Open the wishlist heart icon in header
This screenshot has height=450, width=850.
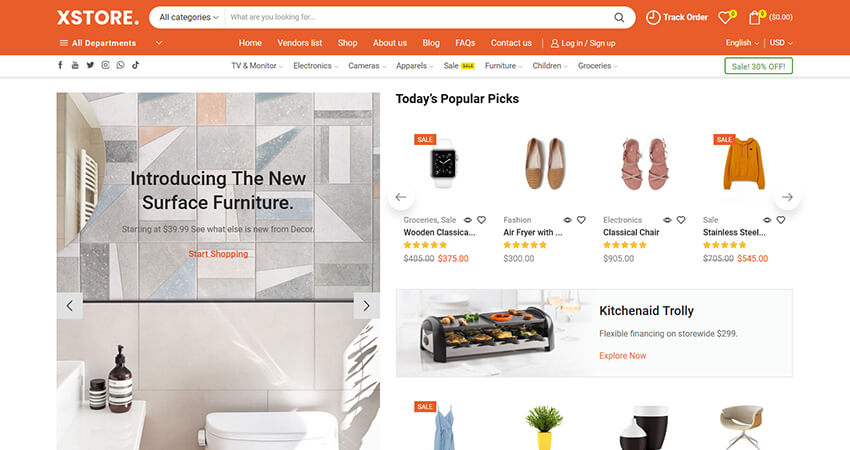[x=725, y=17]
